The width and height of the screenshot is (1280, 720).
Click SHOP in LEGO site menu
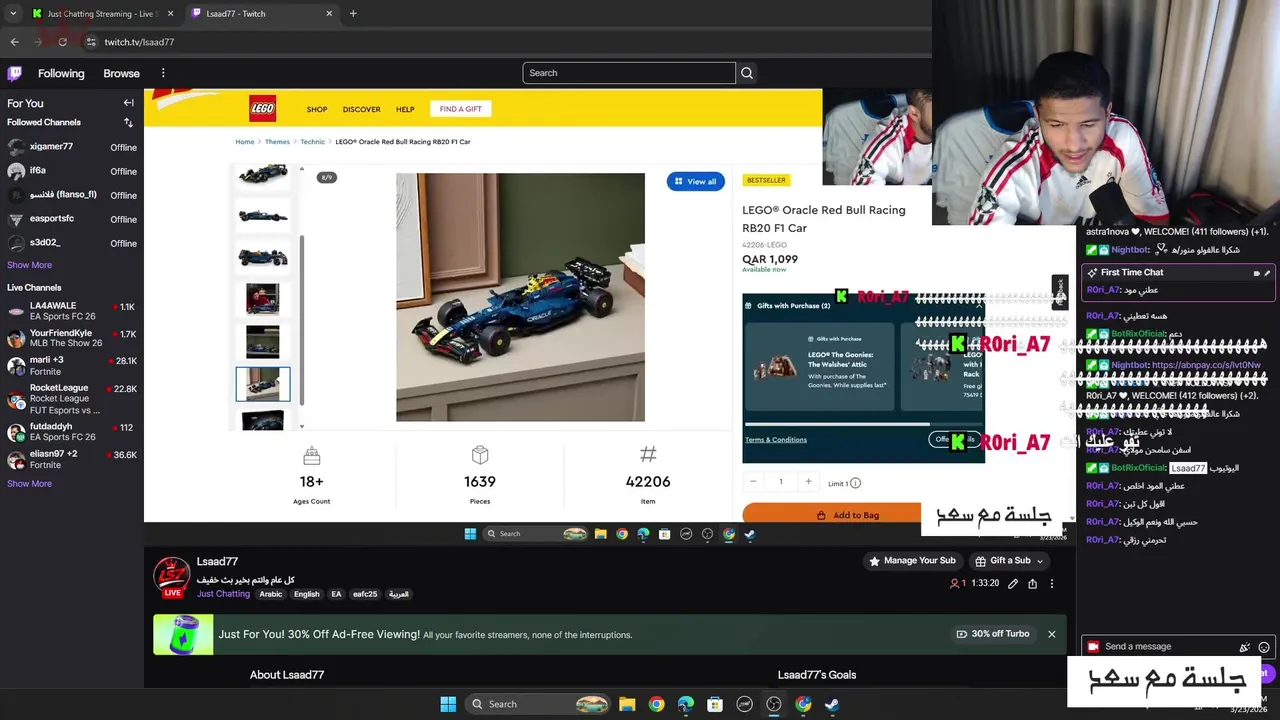(x=317, y=109)
